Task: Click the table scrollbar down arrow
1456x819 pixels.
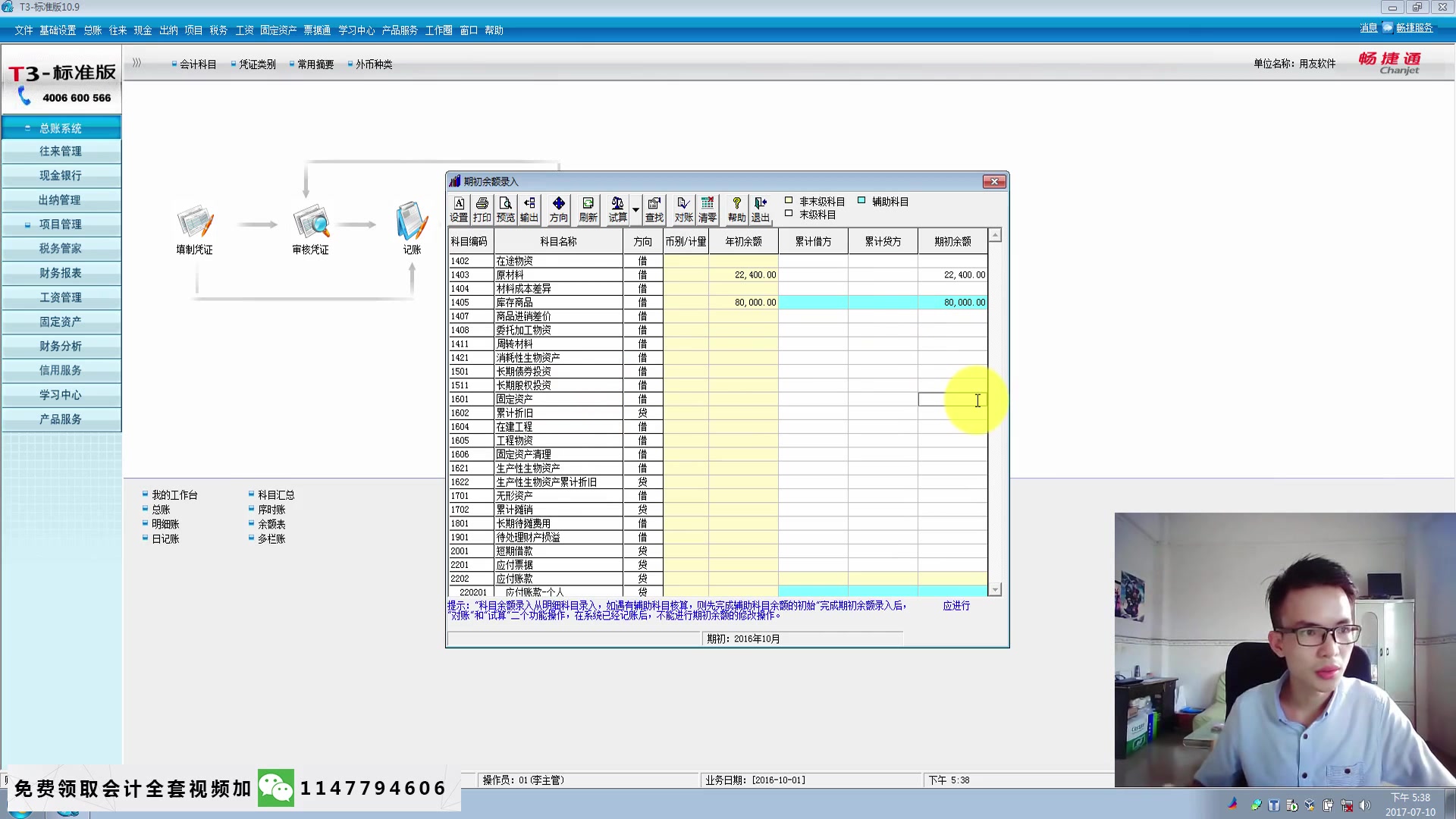Action: point(995,589)
